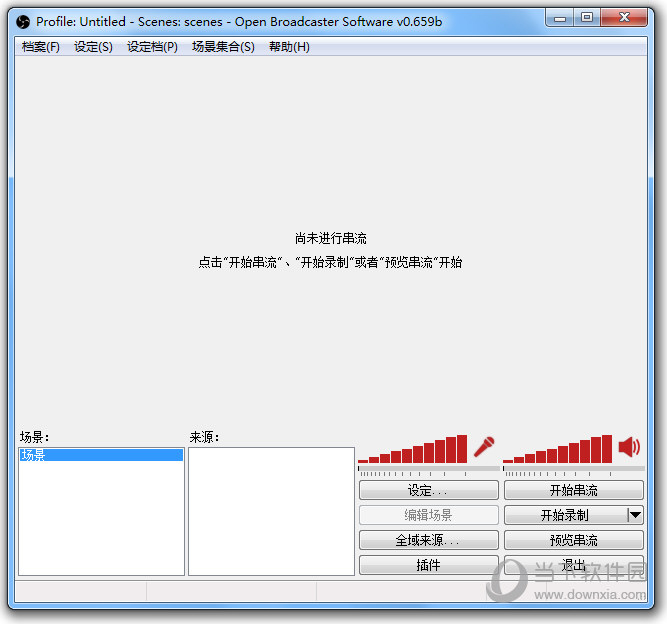667x624 pixels.
Task: Mute desktop audio via the speaker icon
Action: tap(629, 447)
